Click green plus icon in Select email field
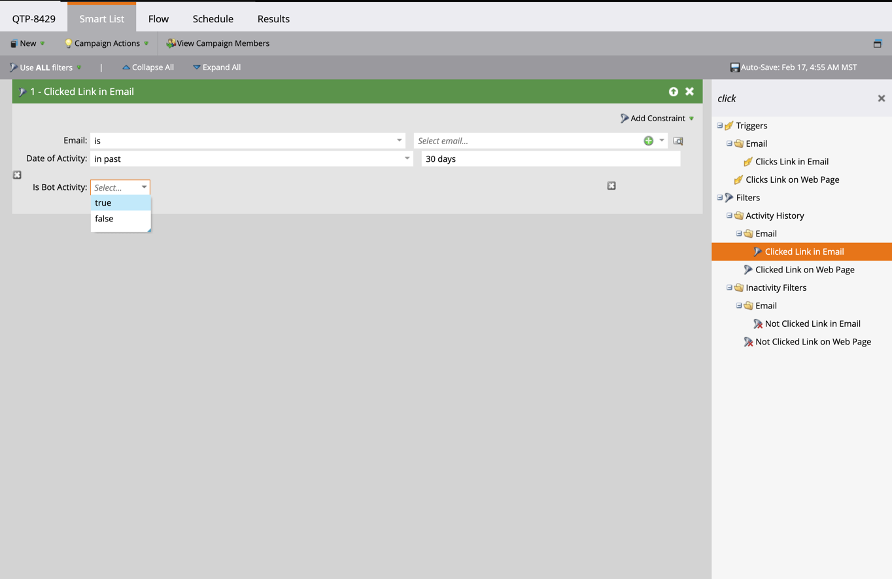 click(648, 141)
